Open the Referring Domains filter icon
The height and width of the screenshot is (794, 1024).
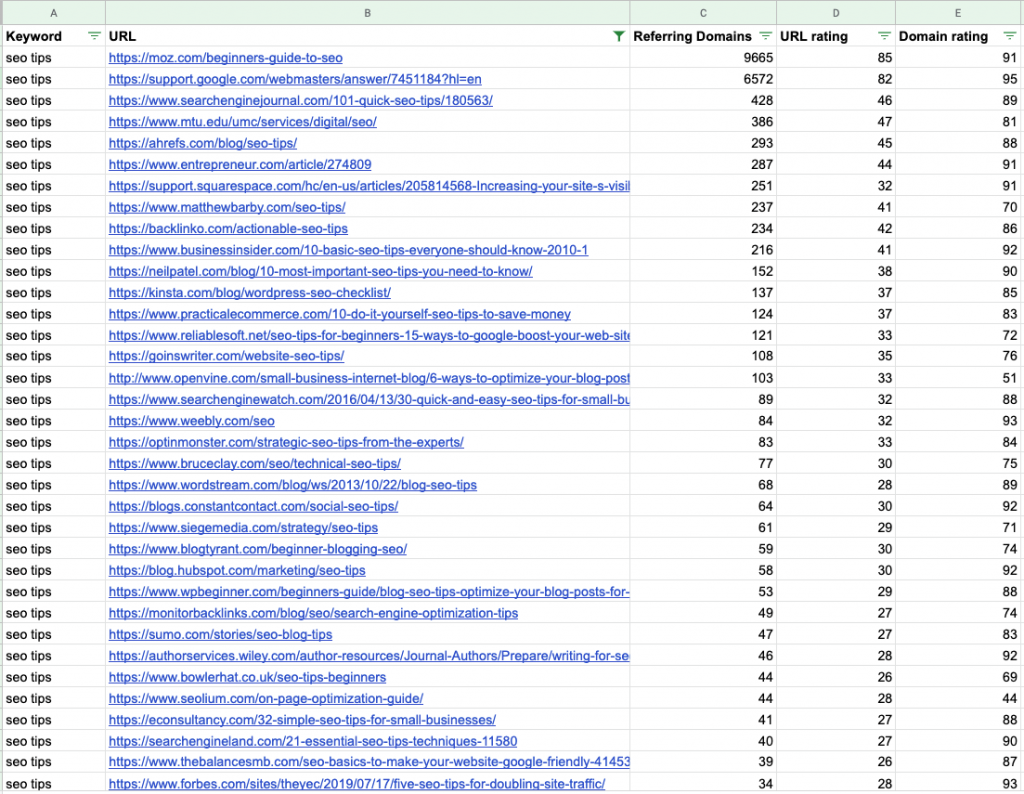765,36
